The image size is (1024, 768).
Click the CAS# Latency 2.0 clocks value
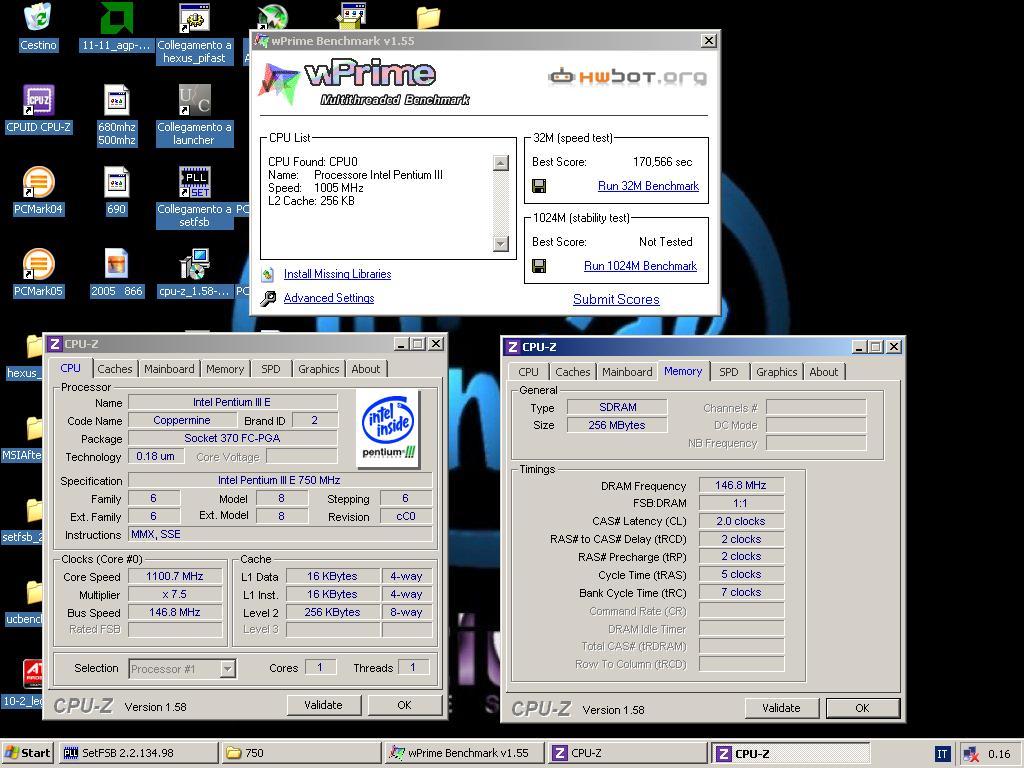tap(741, 521)
